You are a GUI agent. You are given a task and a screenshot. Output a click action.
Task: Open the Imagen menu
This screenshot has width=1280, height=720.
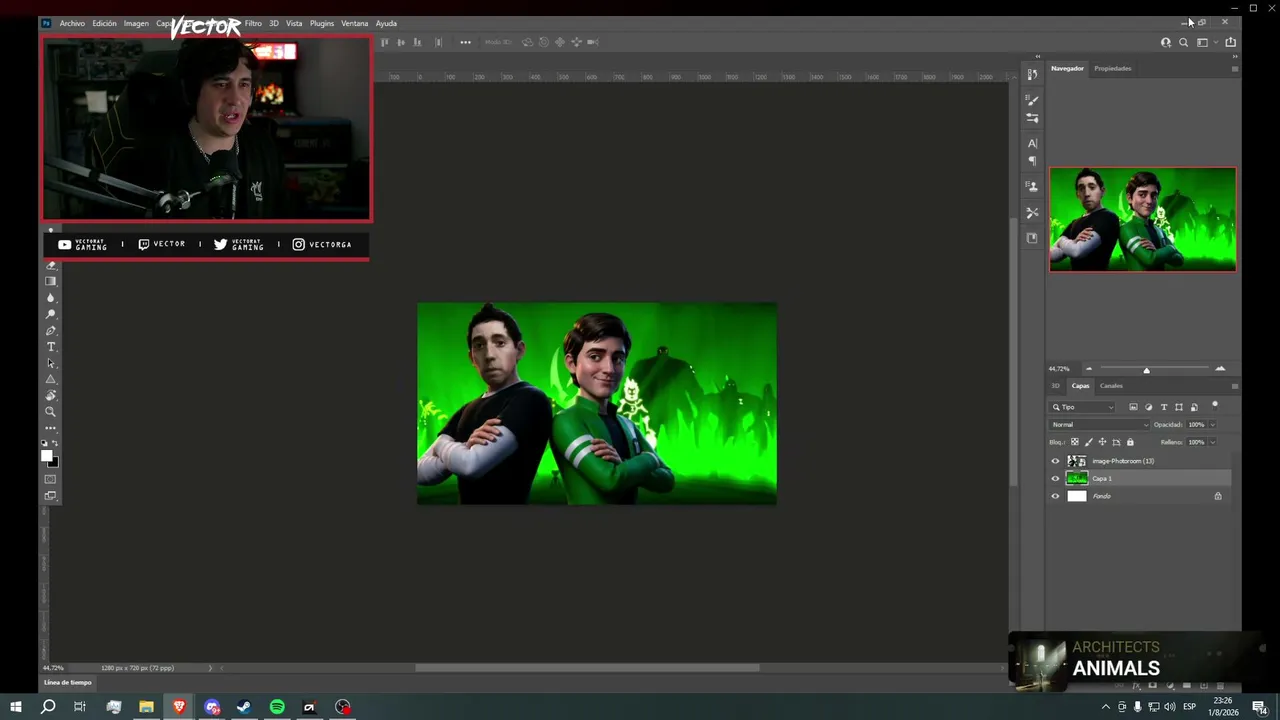point(136,23)
